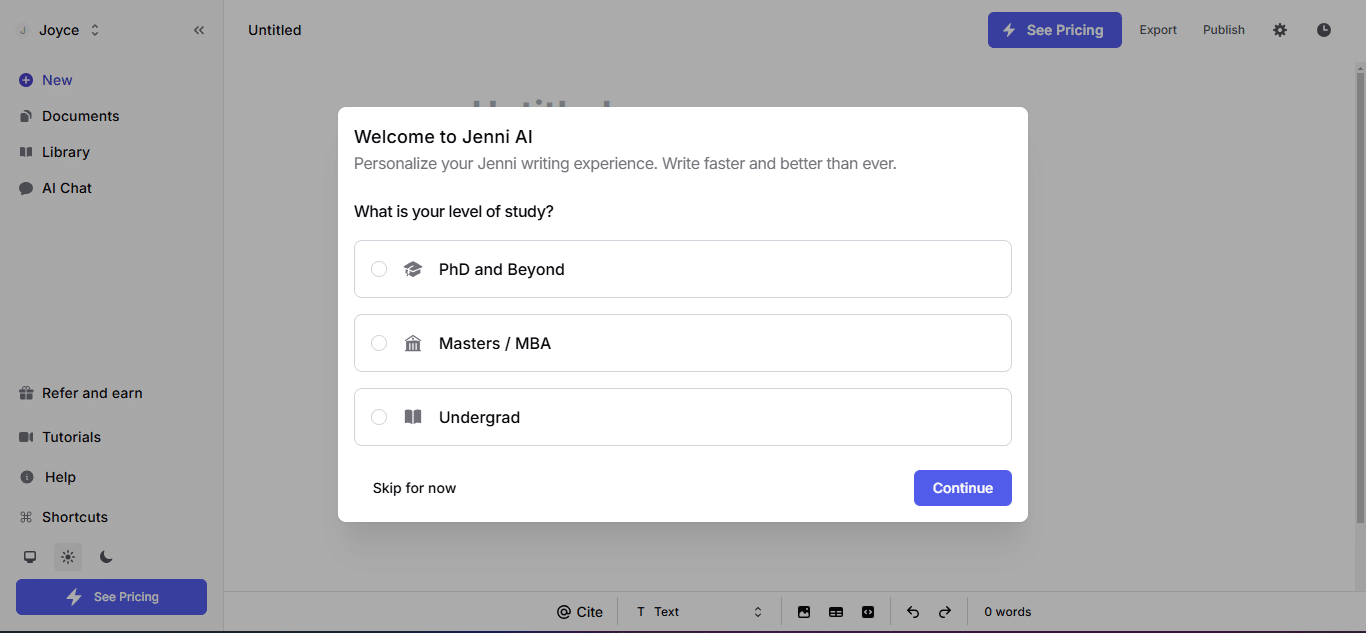Open the Help link

pos(48,477)
